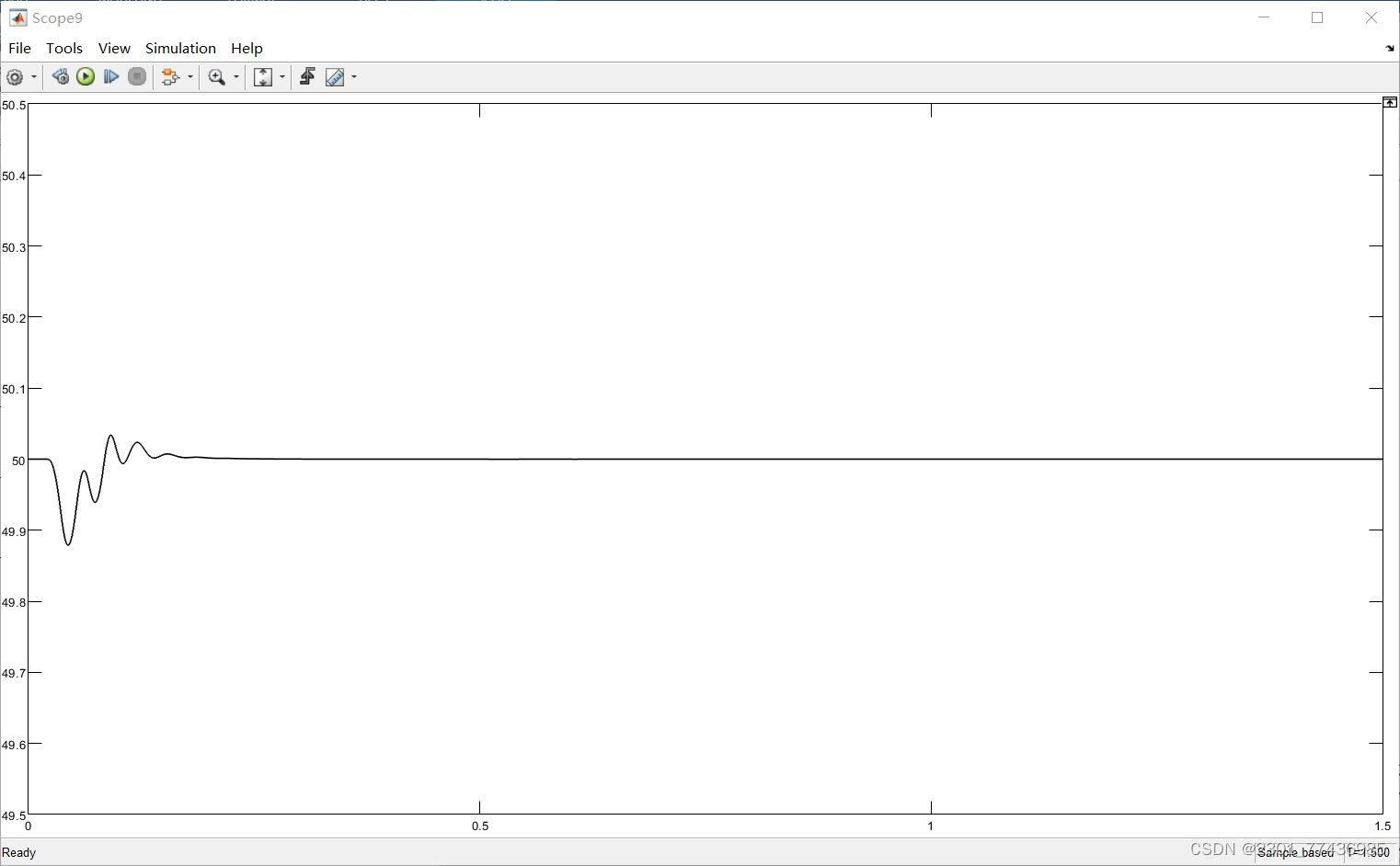Click the dock scope arrow below close button

1390,49
